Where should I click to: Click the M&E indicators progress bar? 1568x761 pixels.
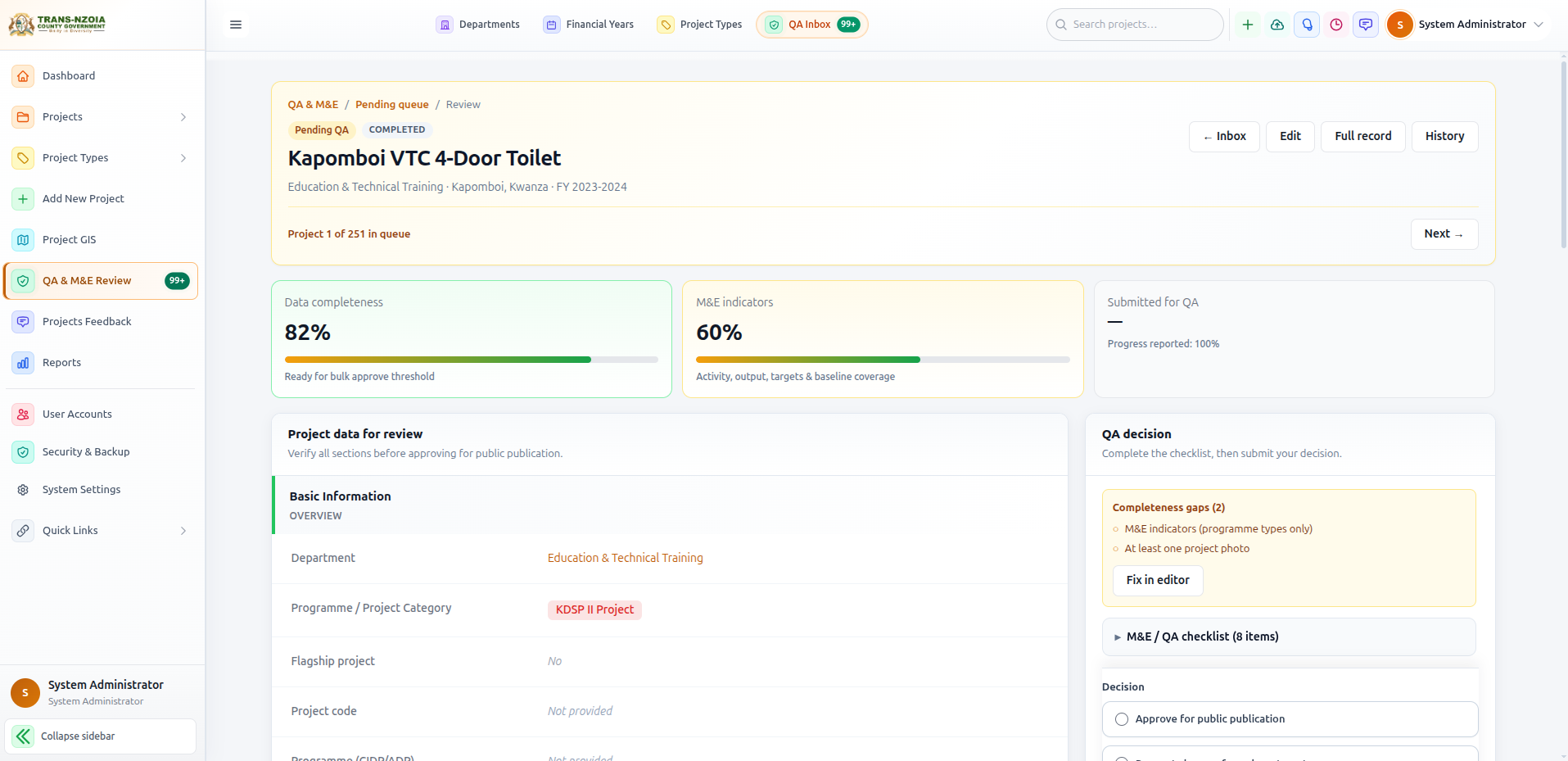click(x=883, y=360)
